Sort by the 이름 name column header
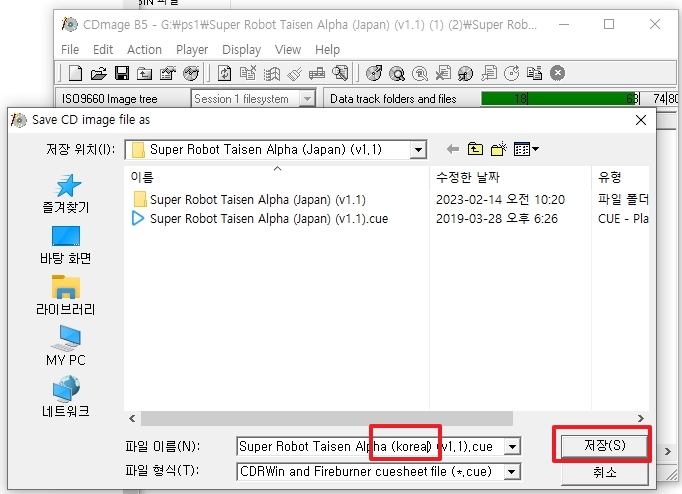The width and height of the screenshot is (682, 494). pos(277,177)
